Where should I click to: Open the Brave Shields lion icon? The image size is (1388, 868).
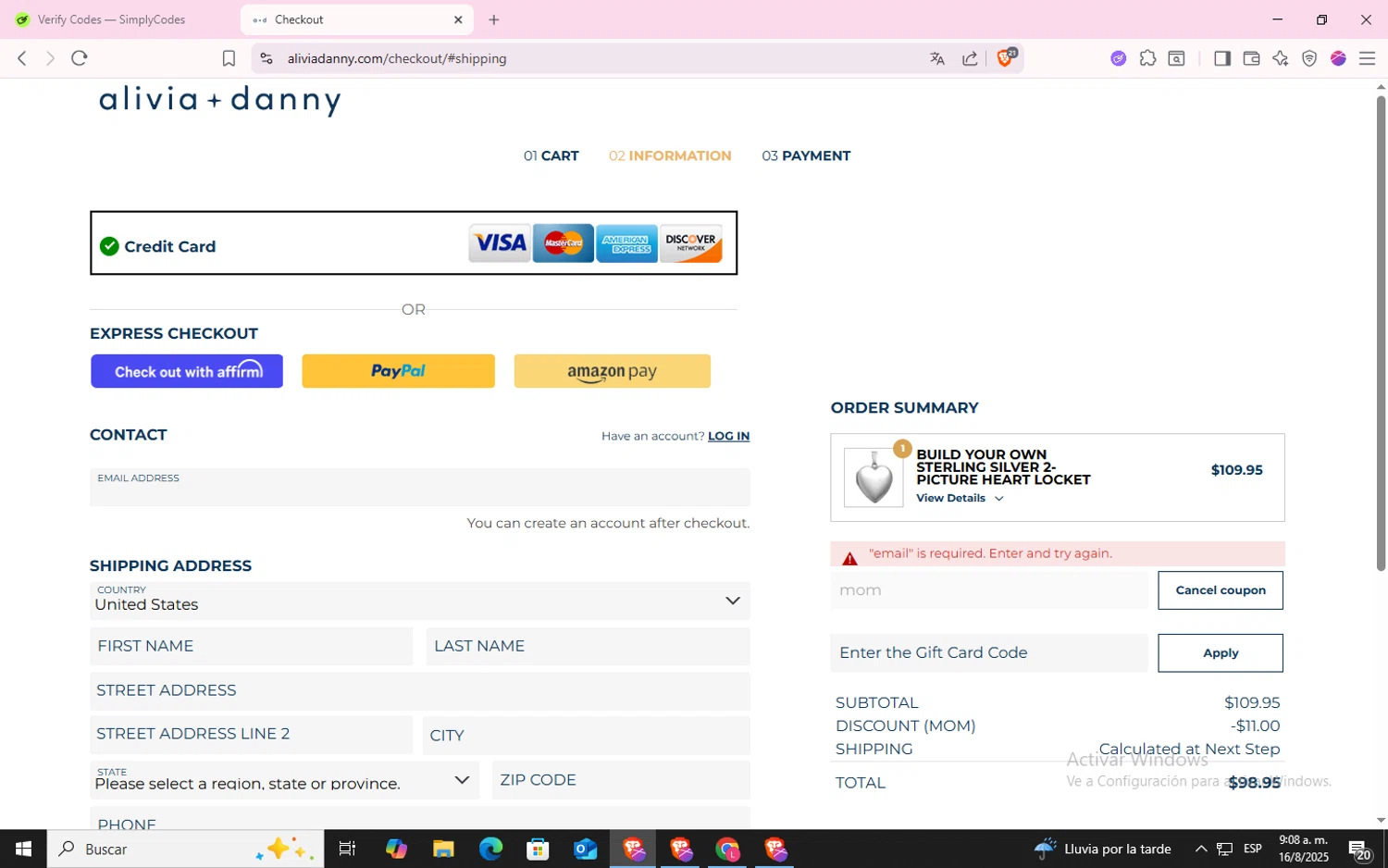point(1005,58)
